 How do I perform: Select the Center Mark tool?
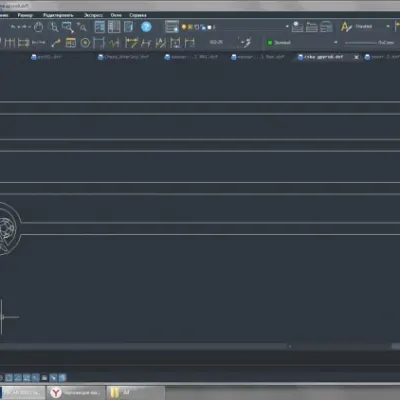[85, 43]
